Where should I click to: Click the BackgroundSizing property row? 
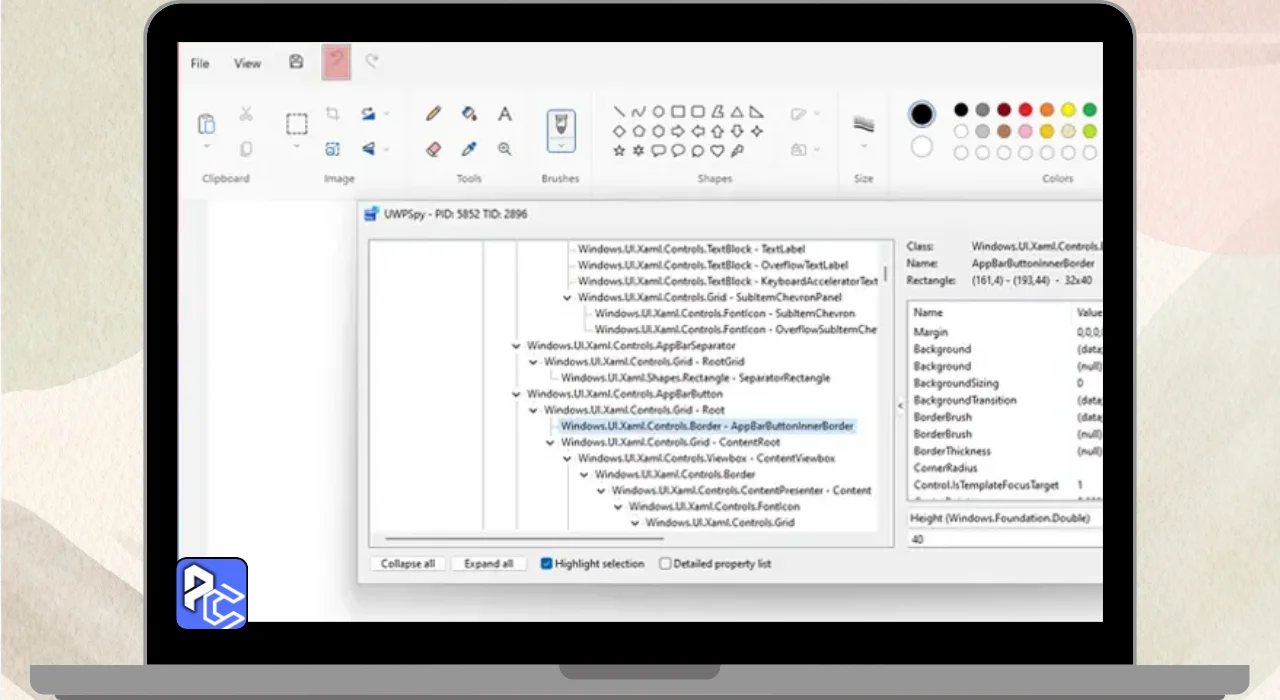(x=1007, y=383)
